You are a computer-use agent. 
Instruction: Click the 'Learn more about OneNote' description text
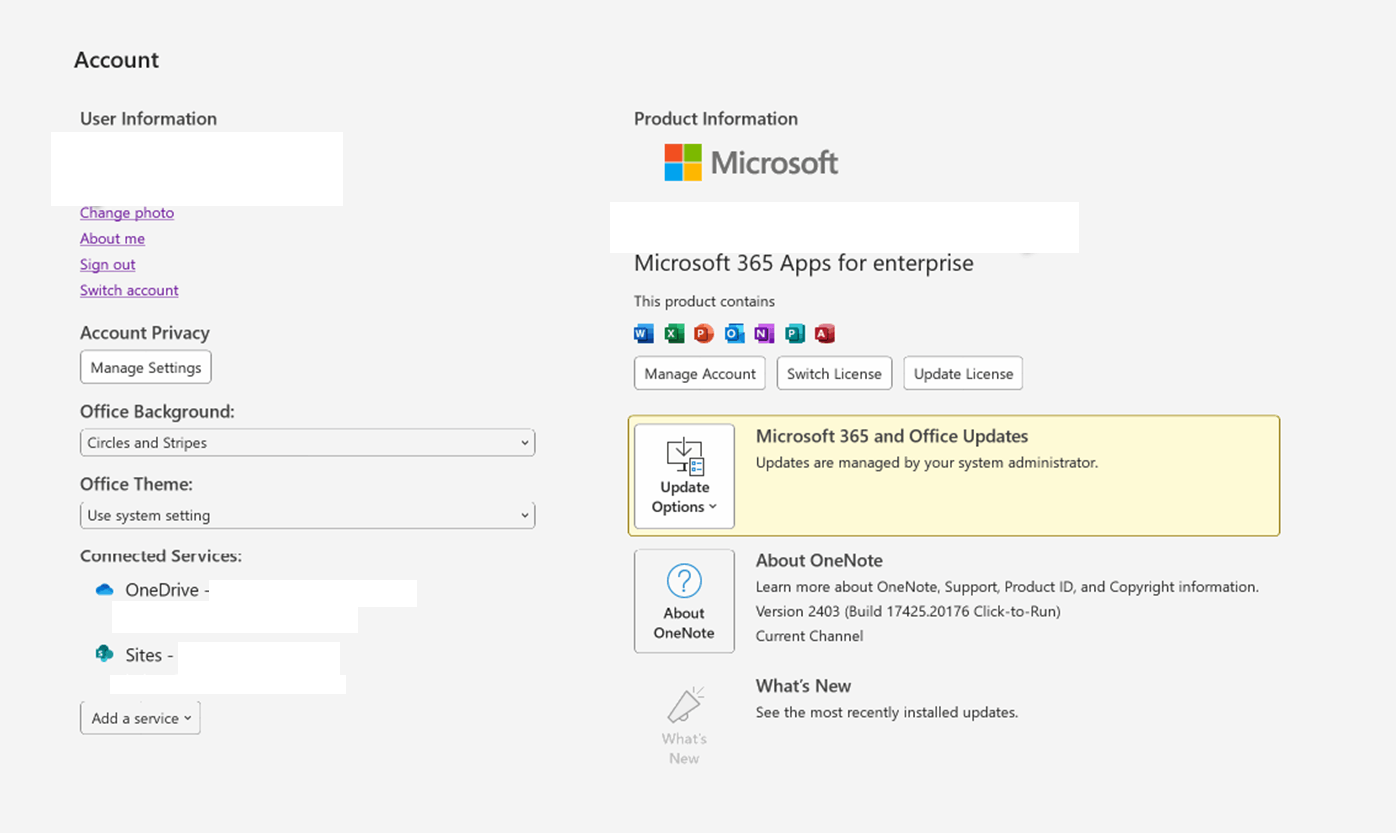click(x=1007, y=587)
